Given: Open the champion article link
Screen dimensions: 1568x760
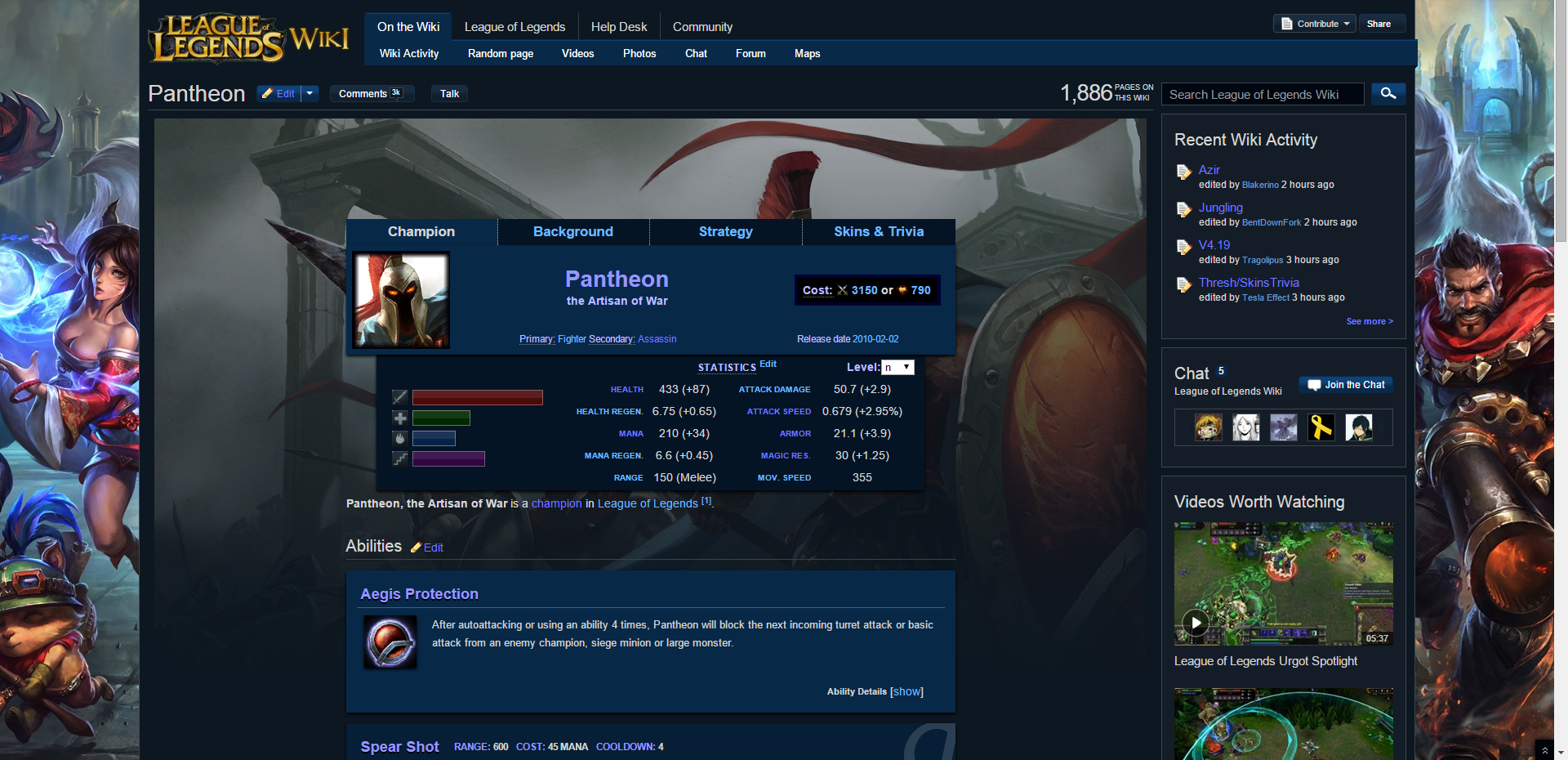Looking at the screenshot, I should pos(556,503).
